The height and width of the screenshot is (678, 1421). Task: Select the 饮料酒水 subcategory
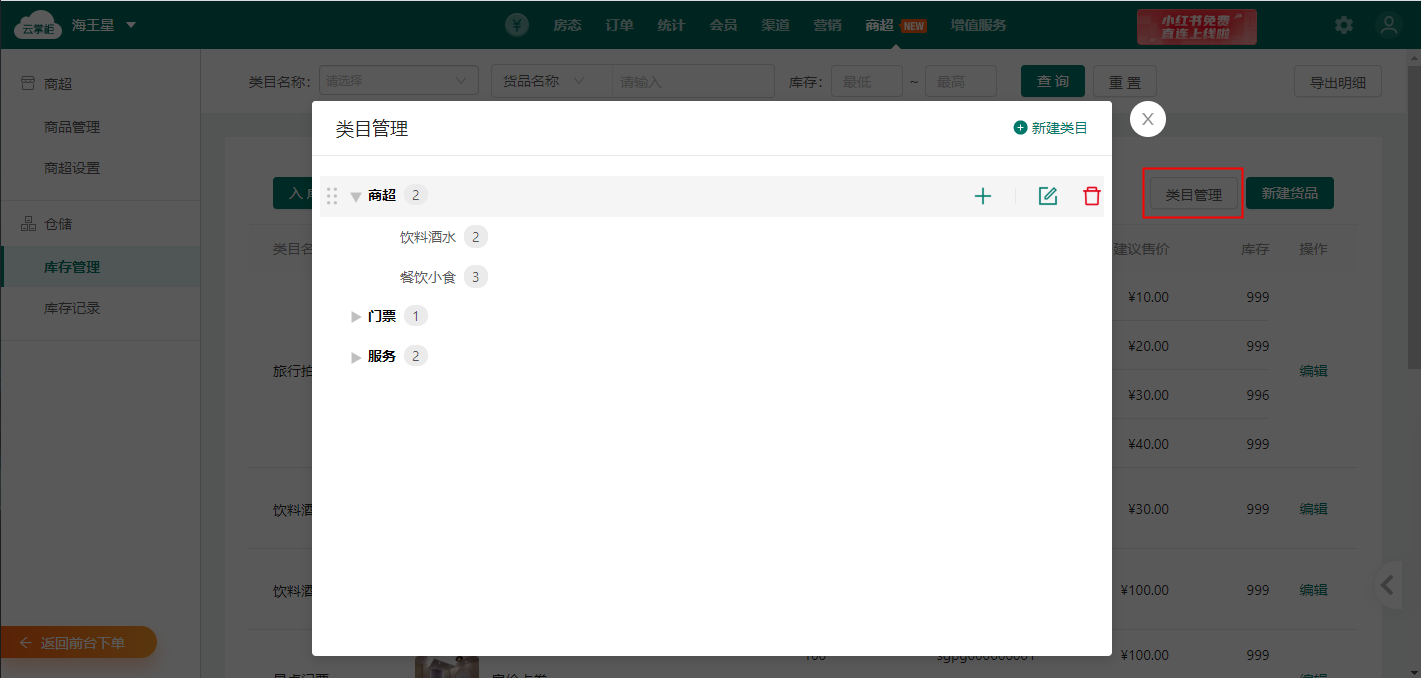tap(428, 237)
